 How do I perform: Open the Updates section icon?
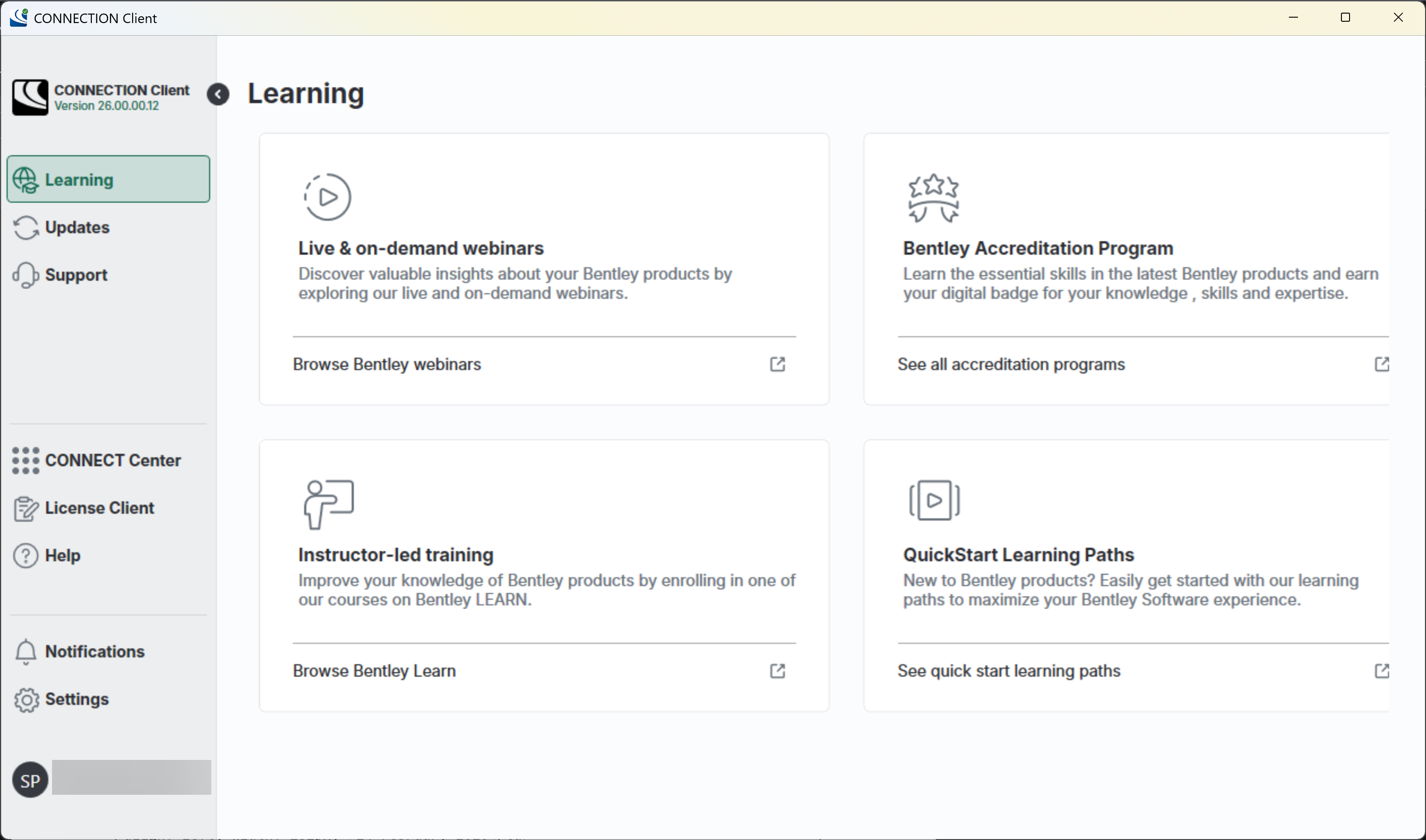click(x=26, y=228)
